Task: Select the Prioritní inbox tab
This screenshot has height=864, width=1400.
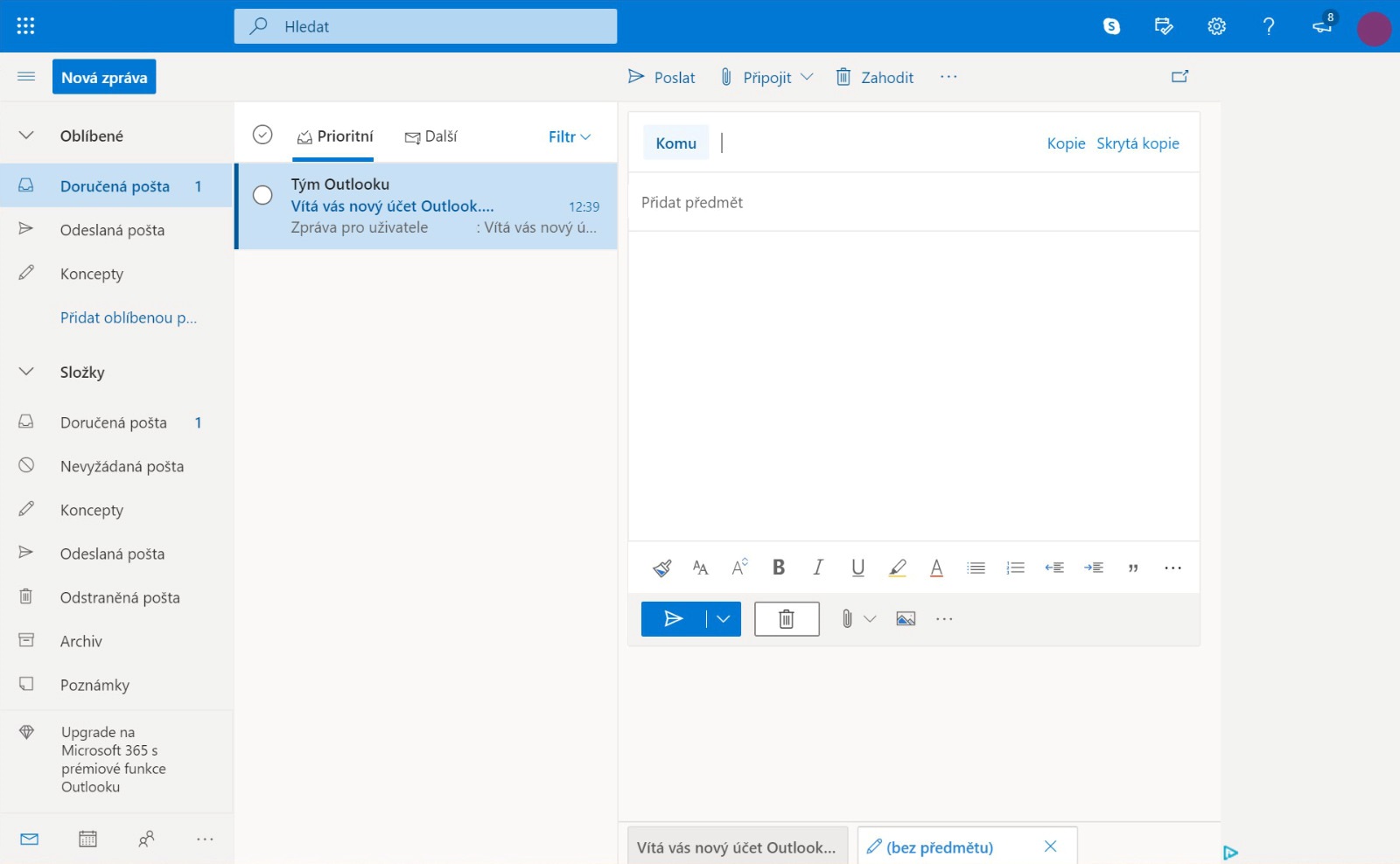Action: 334,136
